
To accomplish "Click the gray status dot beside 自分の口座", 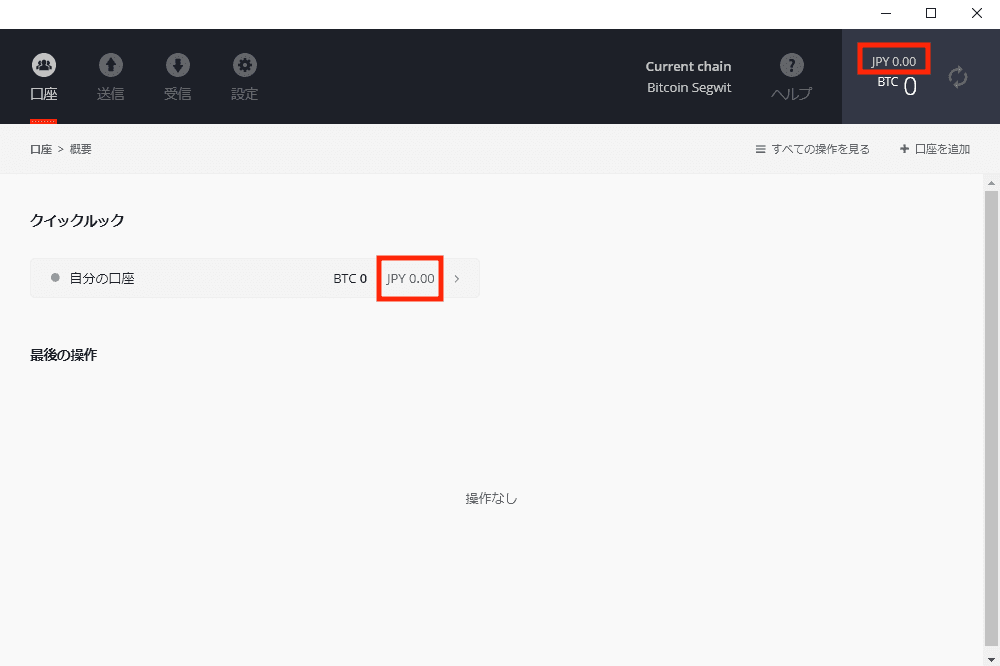I will (56, 278).
